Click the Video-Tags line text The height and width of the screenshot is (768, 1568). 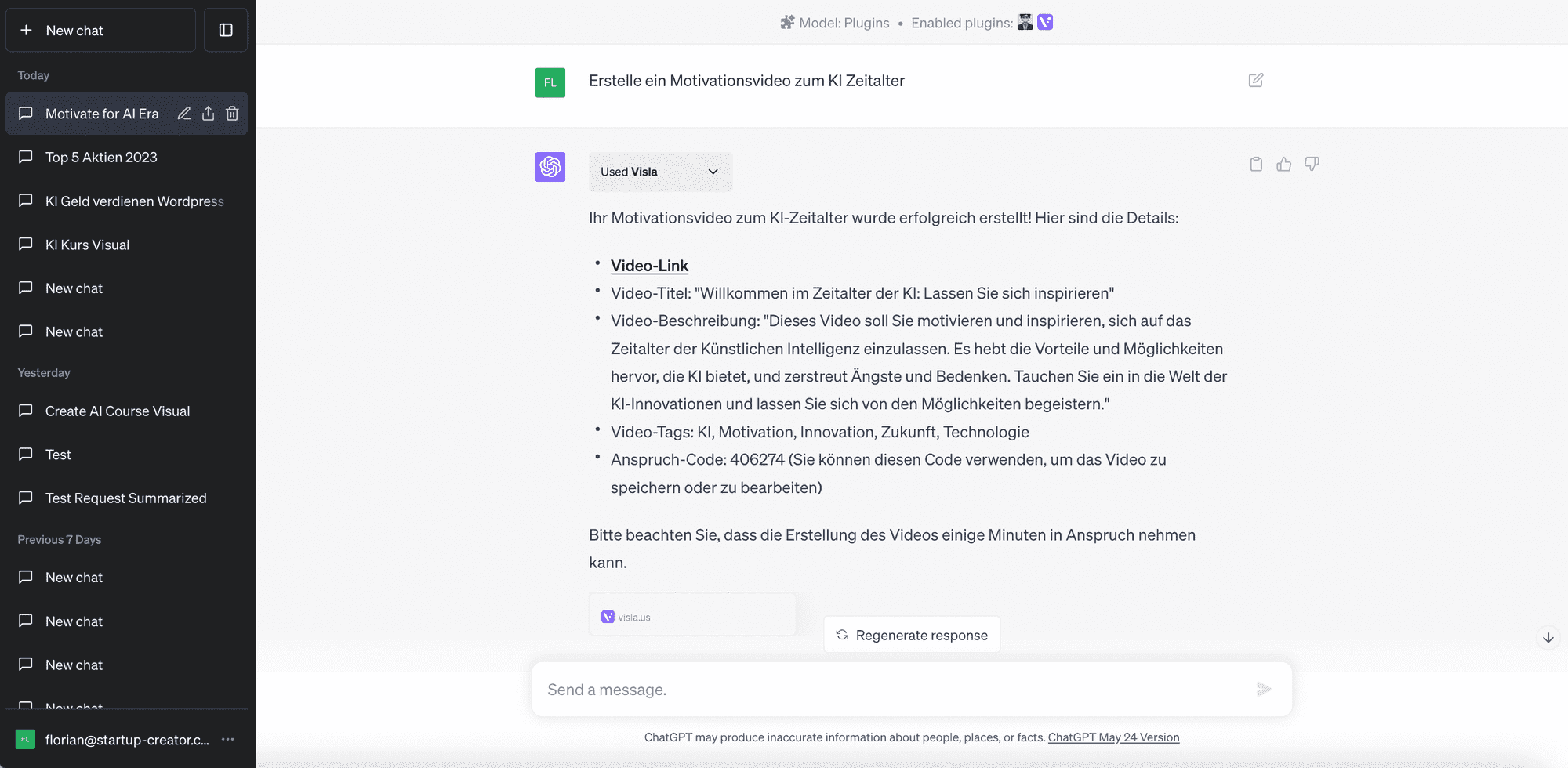(820, 432)
